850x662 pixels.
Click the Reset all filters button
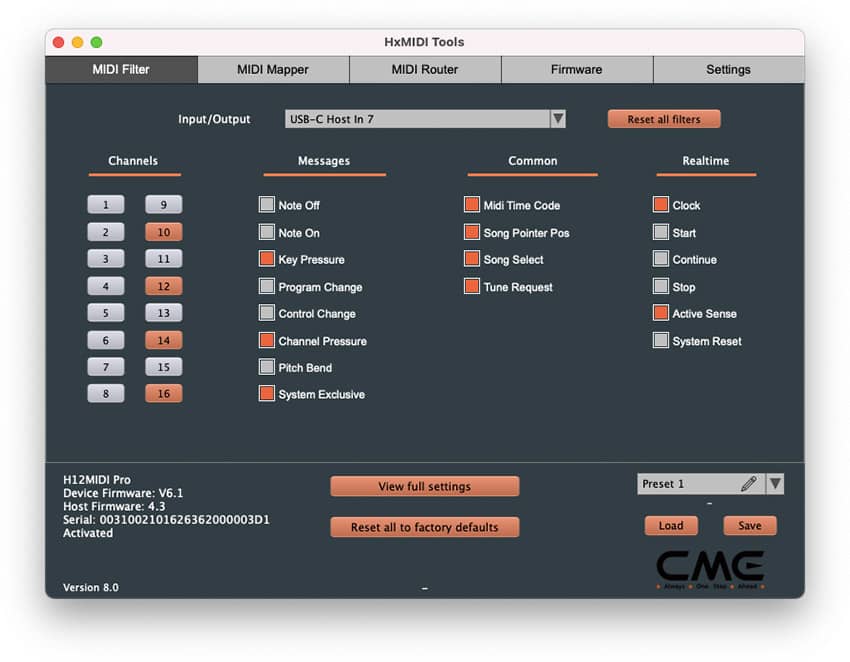[663, 118]
